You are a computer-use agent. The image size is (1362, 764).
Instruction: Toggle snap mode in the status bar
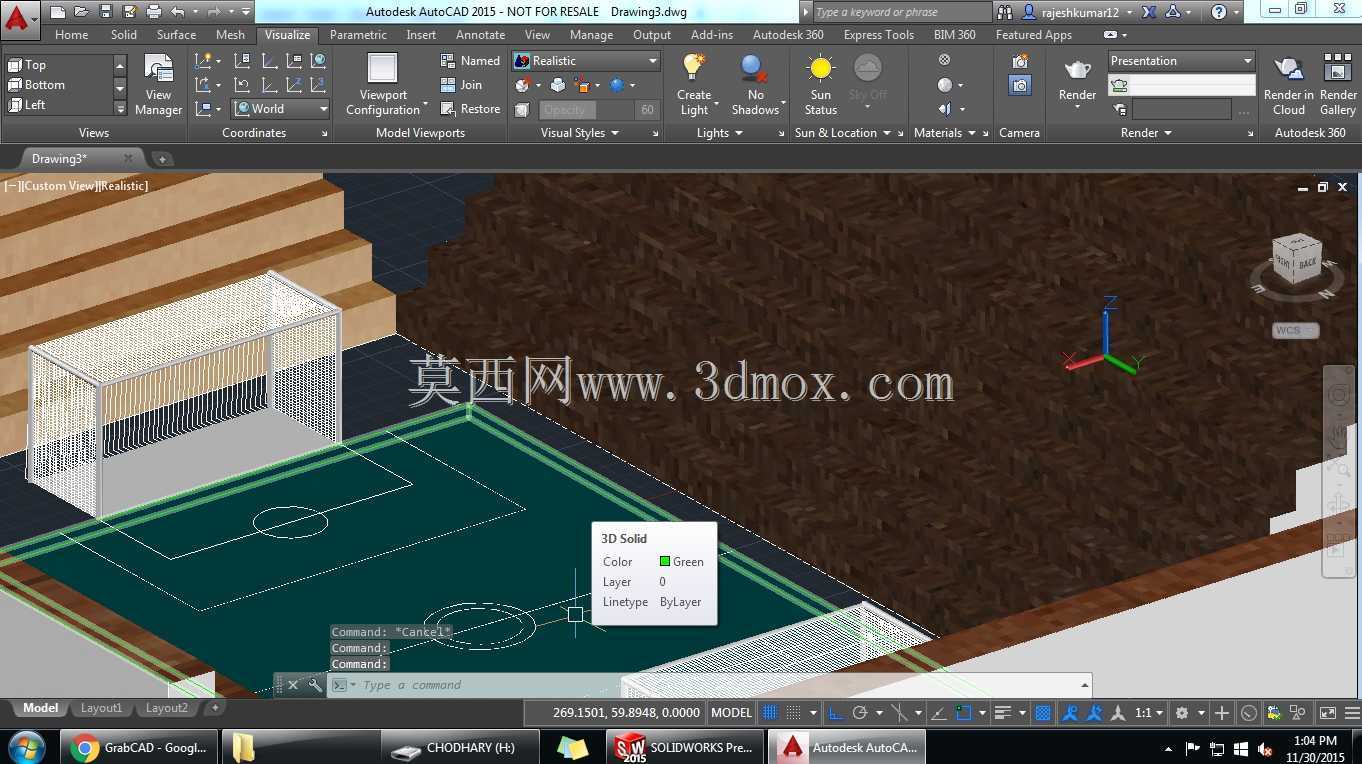tap(794, 713)
